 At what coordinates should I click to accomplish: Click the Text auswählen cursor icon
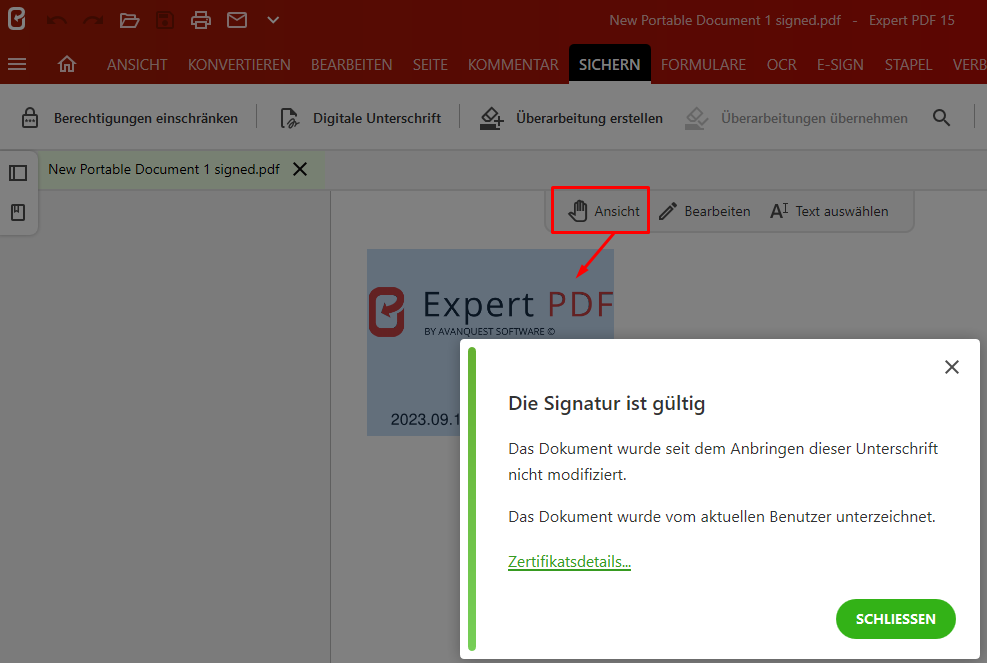pyautogui.click(x=779, y=211)
